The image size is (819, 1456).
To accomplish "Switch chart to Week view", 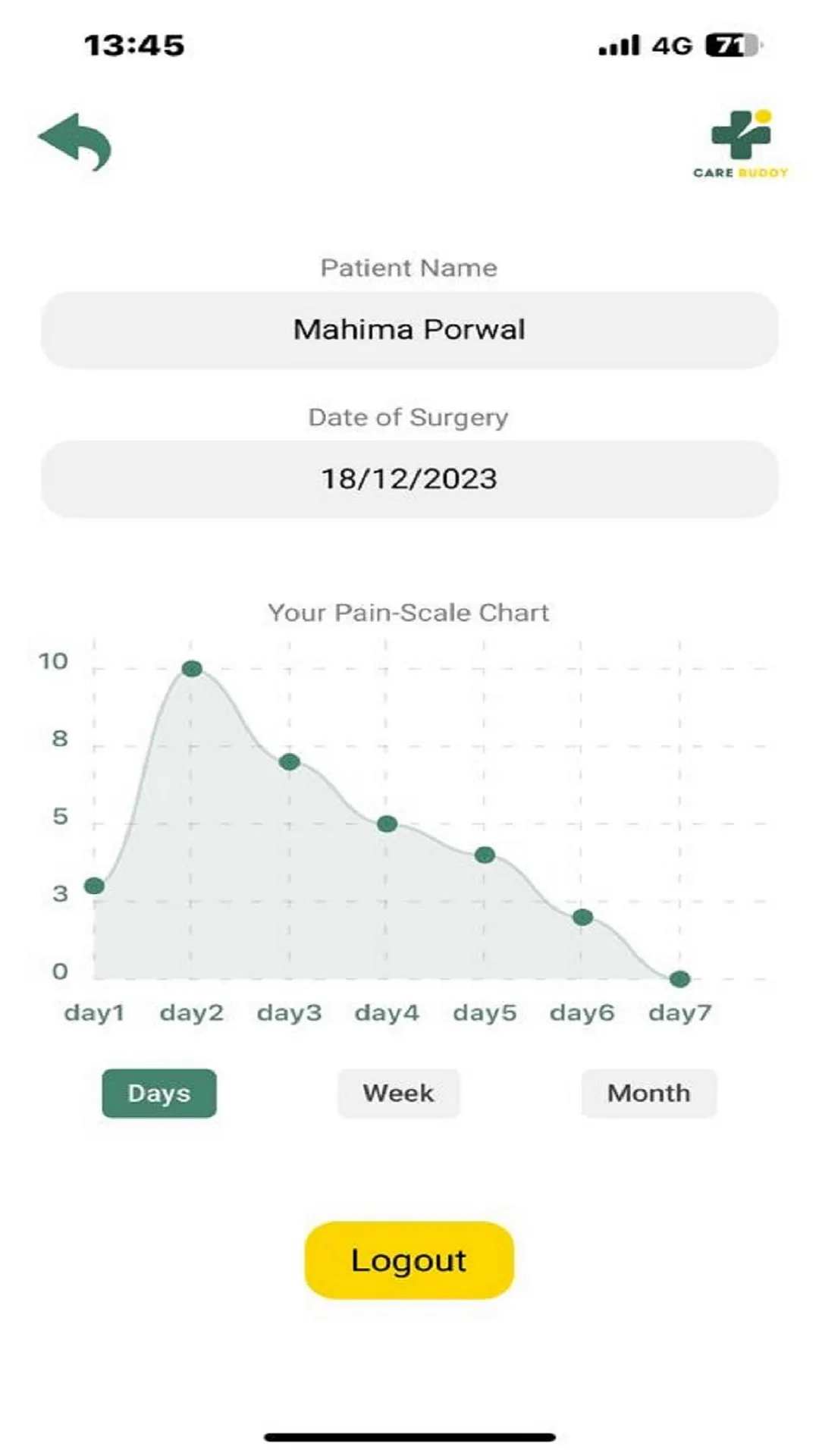I will pos(399,1094).
